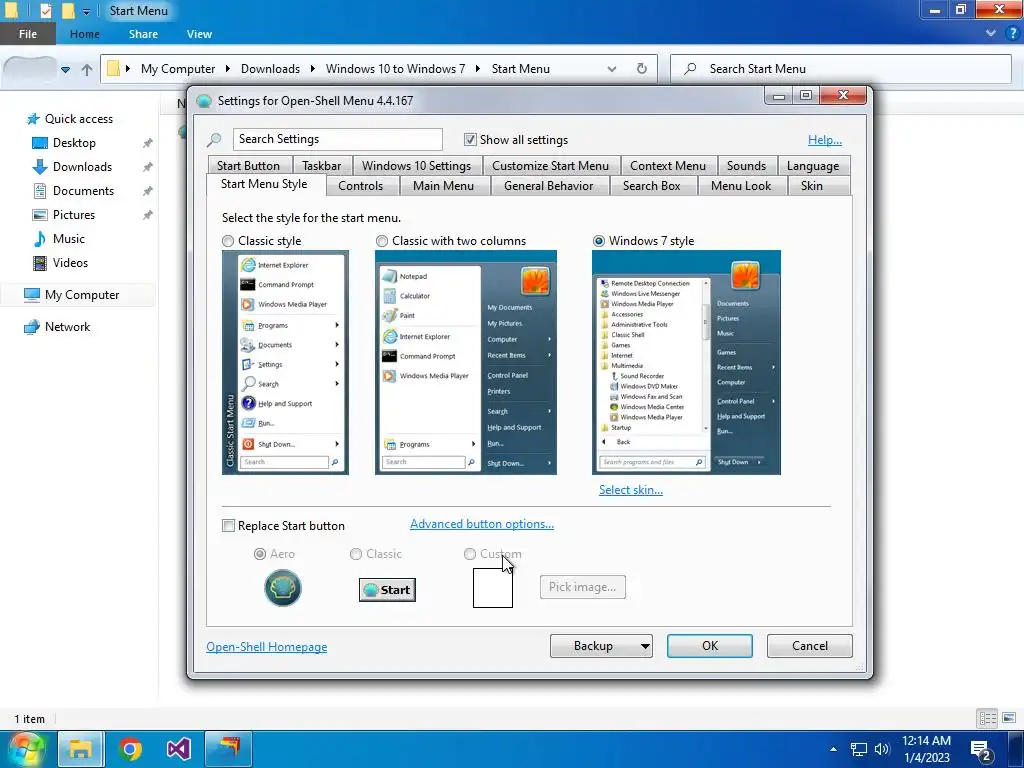Click the Select skin link
Image resolution: width=1024 pixels, height=768 pixels.
pyautogui.click(x=631, y=490)
